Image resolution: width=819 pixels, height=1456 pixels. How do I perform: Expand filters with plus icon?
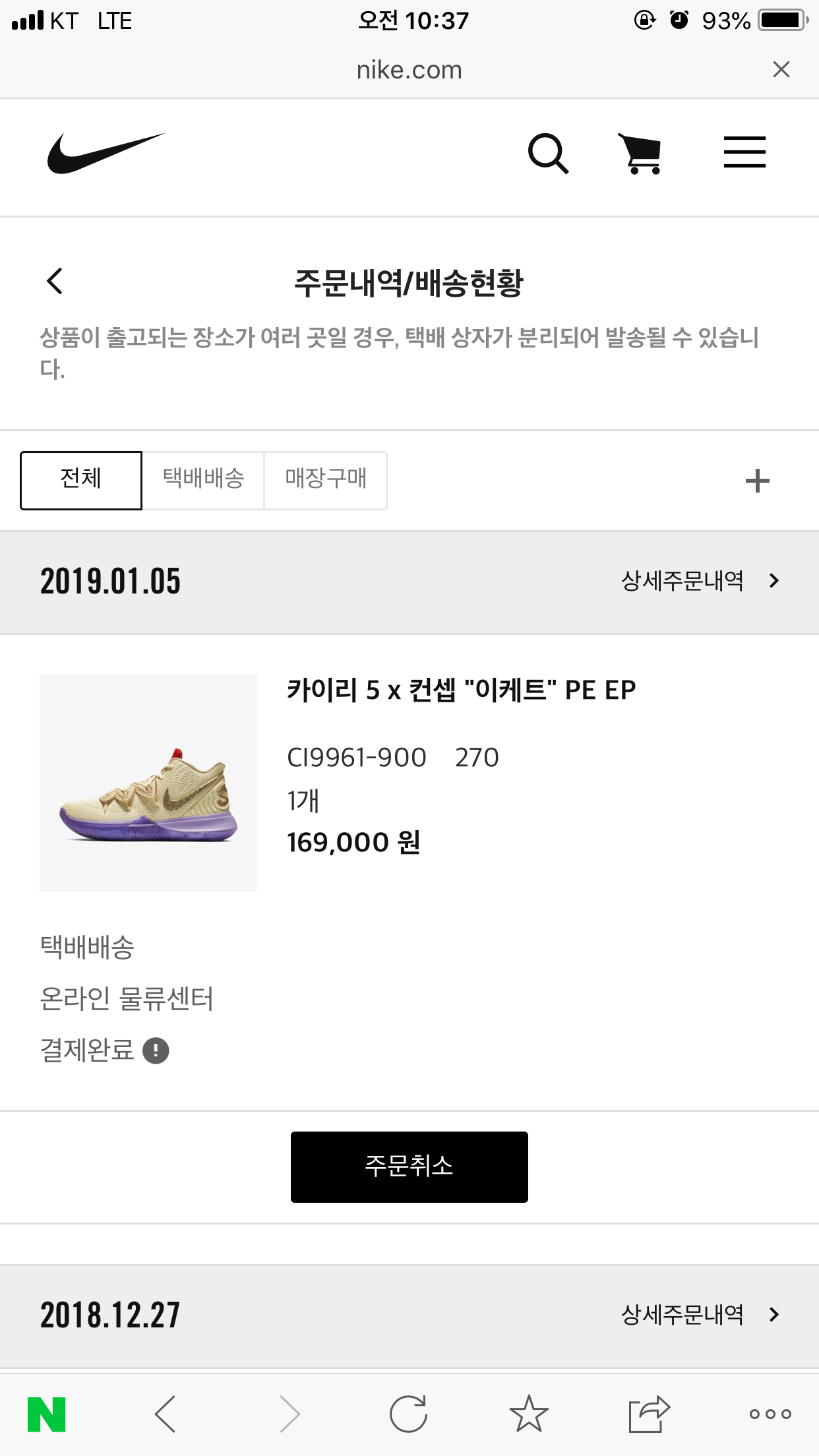757,481
